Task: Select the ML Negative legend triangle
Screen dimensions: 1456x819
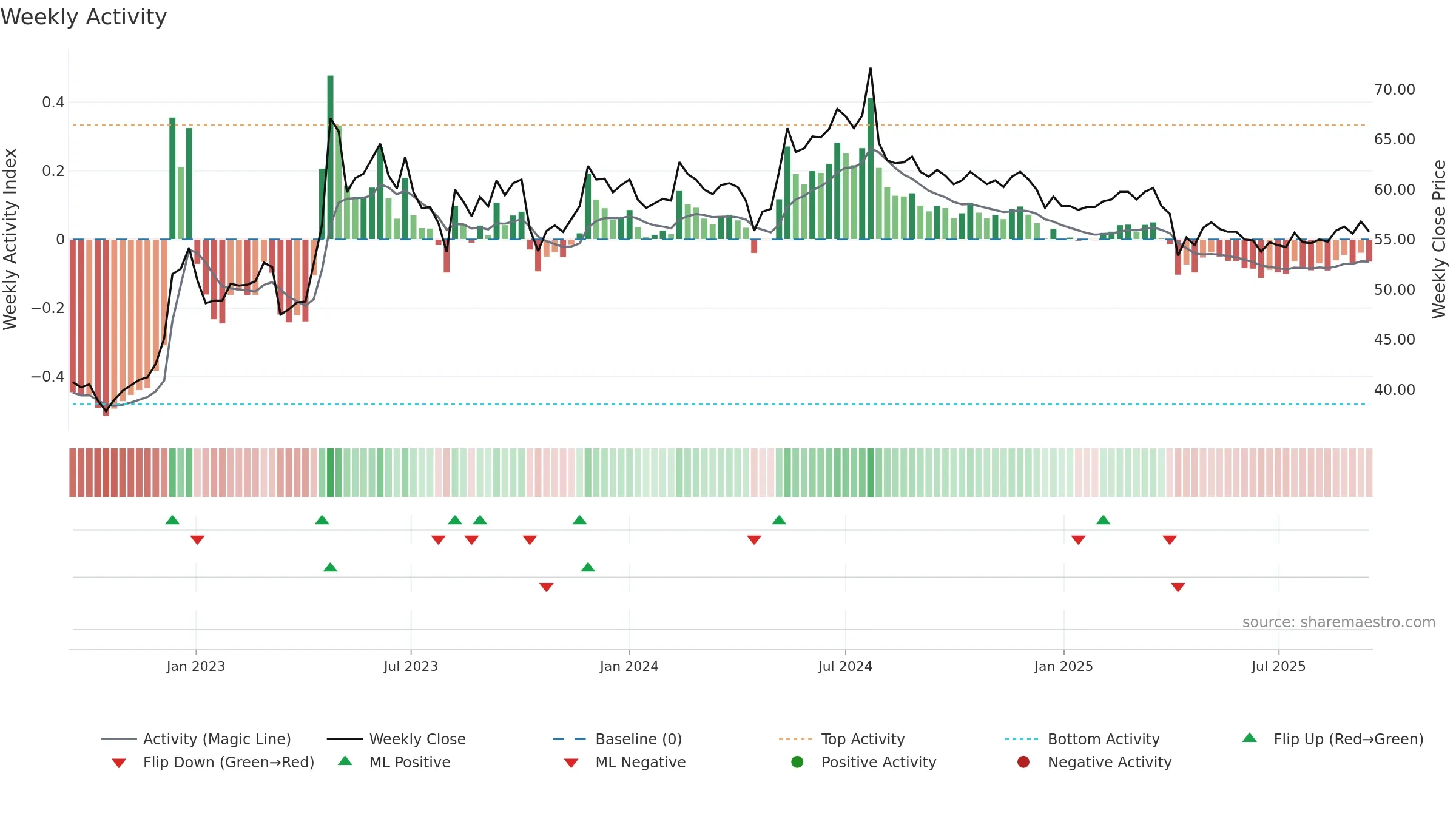Action: tap(571, 763)
